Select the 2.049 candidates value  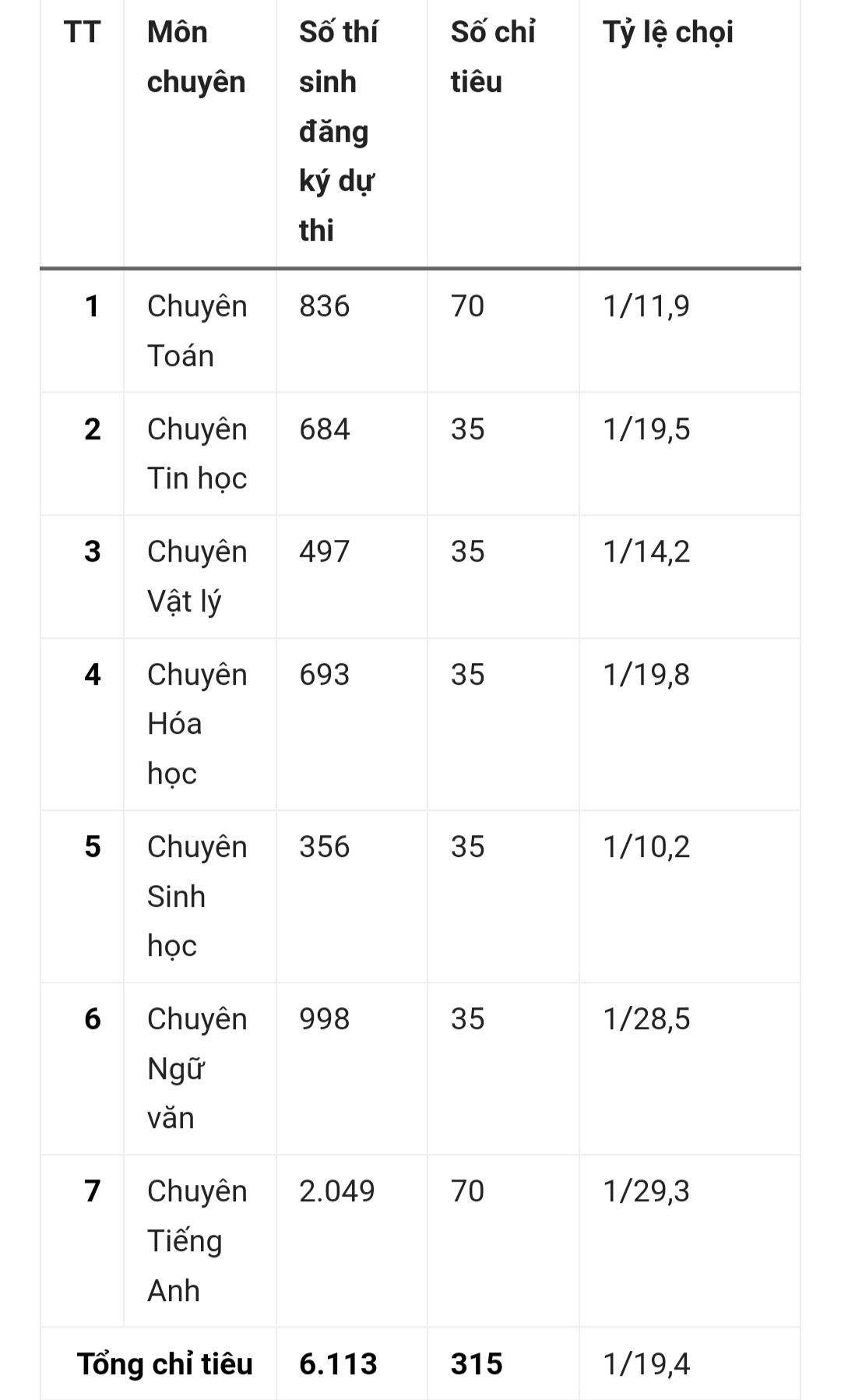pos(336,1191)
